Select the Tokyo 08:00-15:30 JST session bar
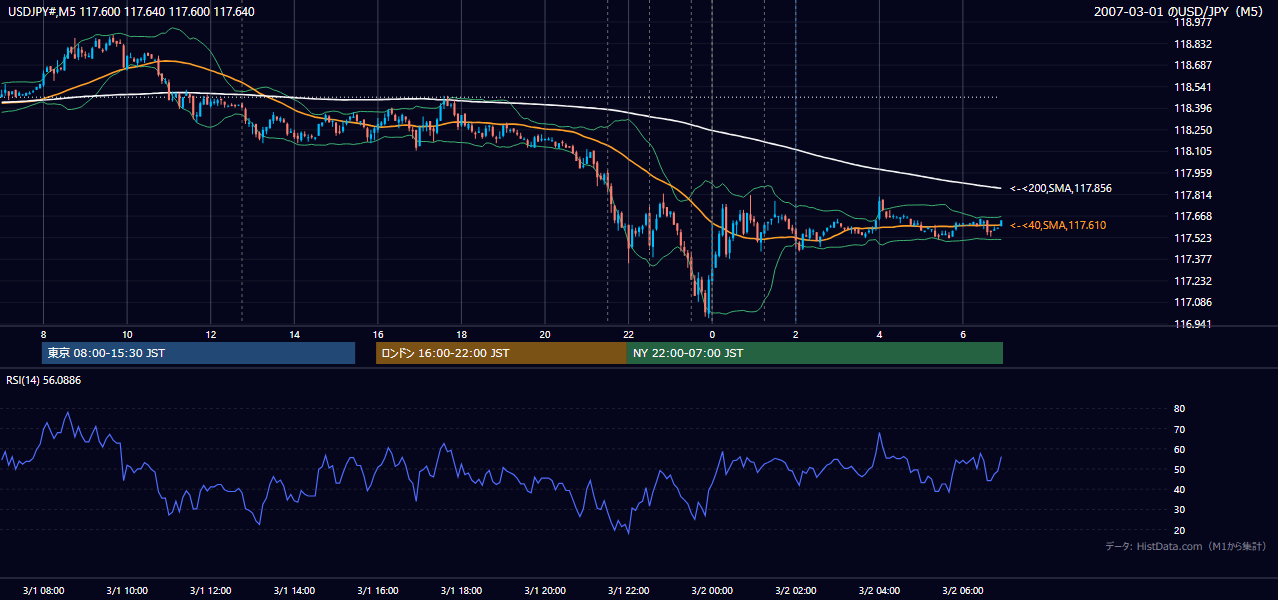 pos(199,353)
